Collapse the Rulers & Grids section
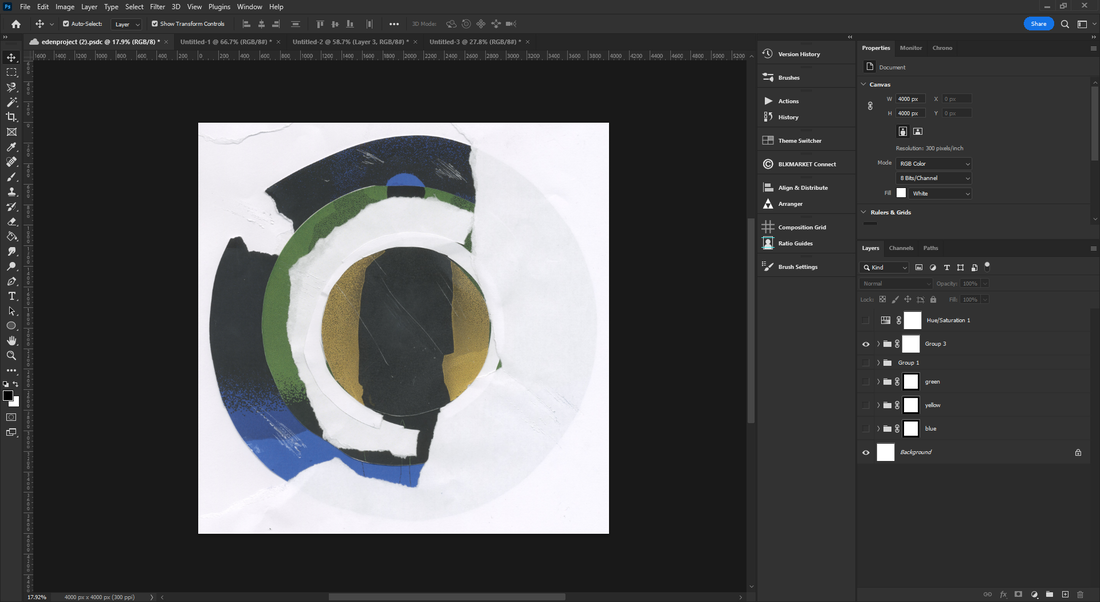Screen dimensions: 1100x602 [864, 212]
